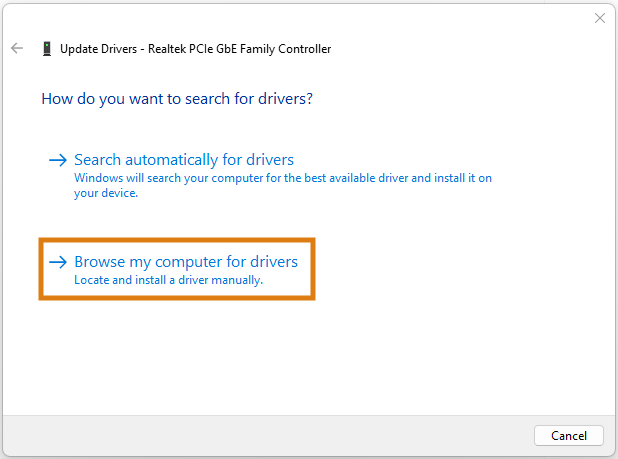Click empty white area below Browse option
The height and width of the screenshot is (459, 618).
(x=307, y=357)
